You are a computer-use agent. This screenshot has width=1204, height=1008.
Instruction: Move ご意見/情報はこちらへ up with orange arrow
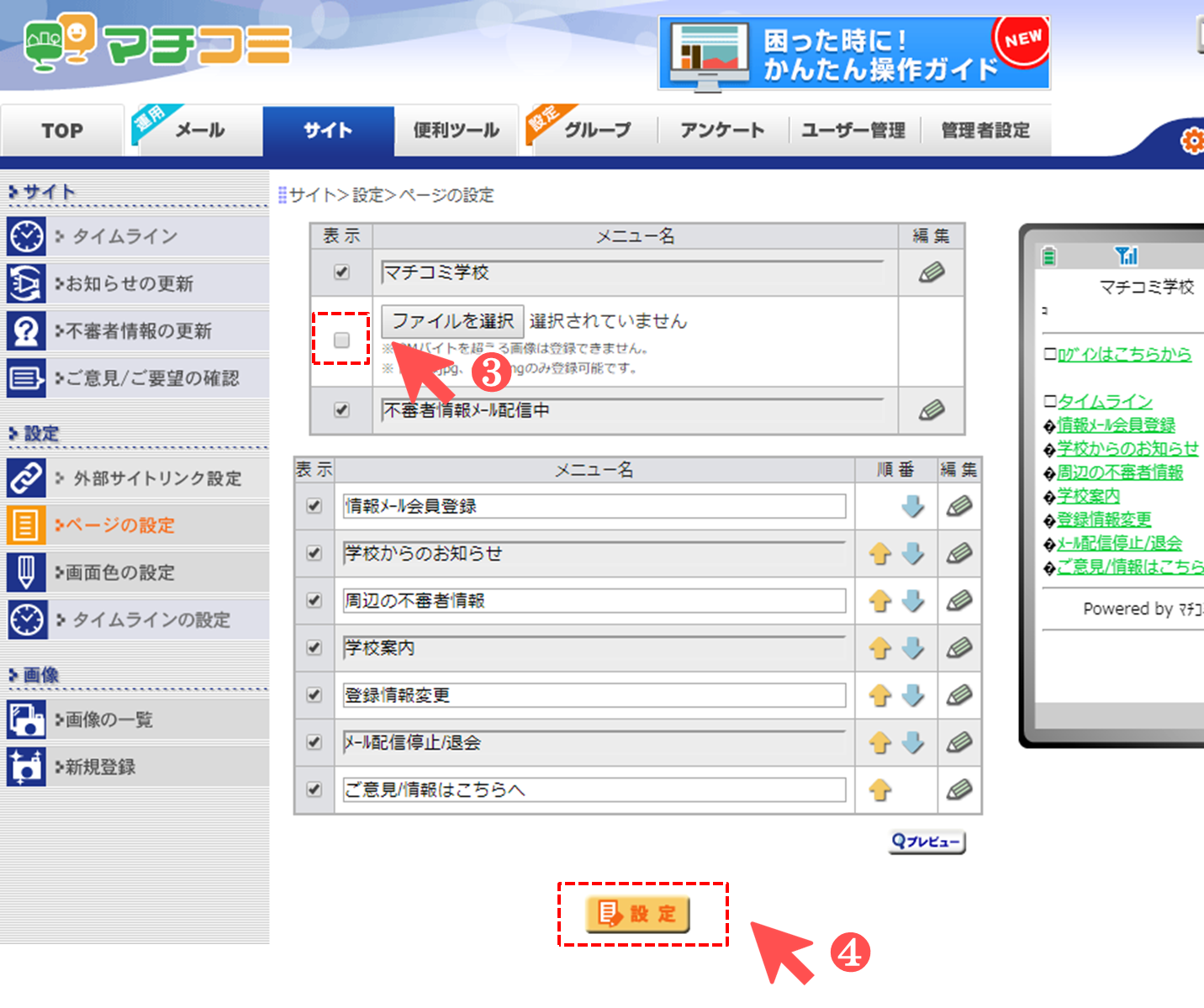(879, 789)
